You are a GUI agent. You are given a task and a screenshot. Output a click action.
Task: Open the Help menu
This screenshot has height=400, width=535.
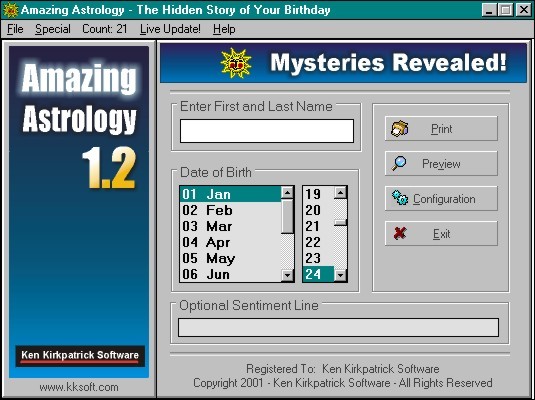click(x=224, y=29)
